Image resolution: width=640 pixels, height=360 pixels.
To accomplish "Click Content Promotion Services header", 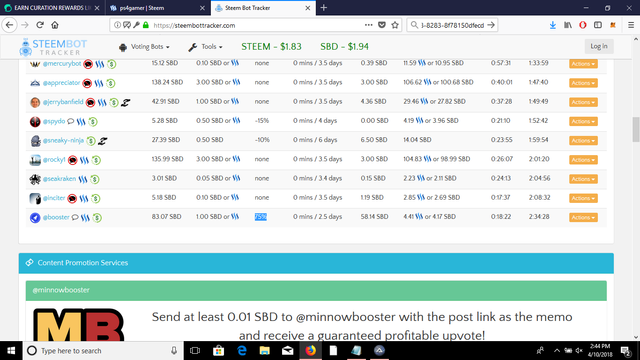I will point(316,263).
